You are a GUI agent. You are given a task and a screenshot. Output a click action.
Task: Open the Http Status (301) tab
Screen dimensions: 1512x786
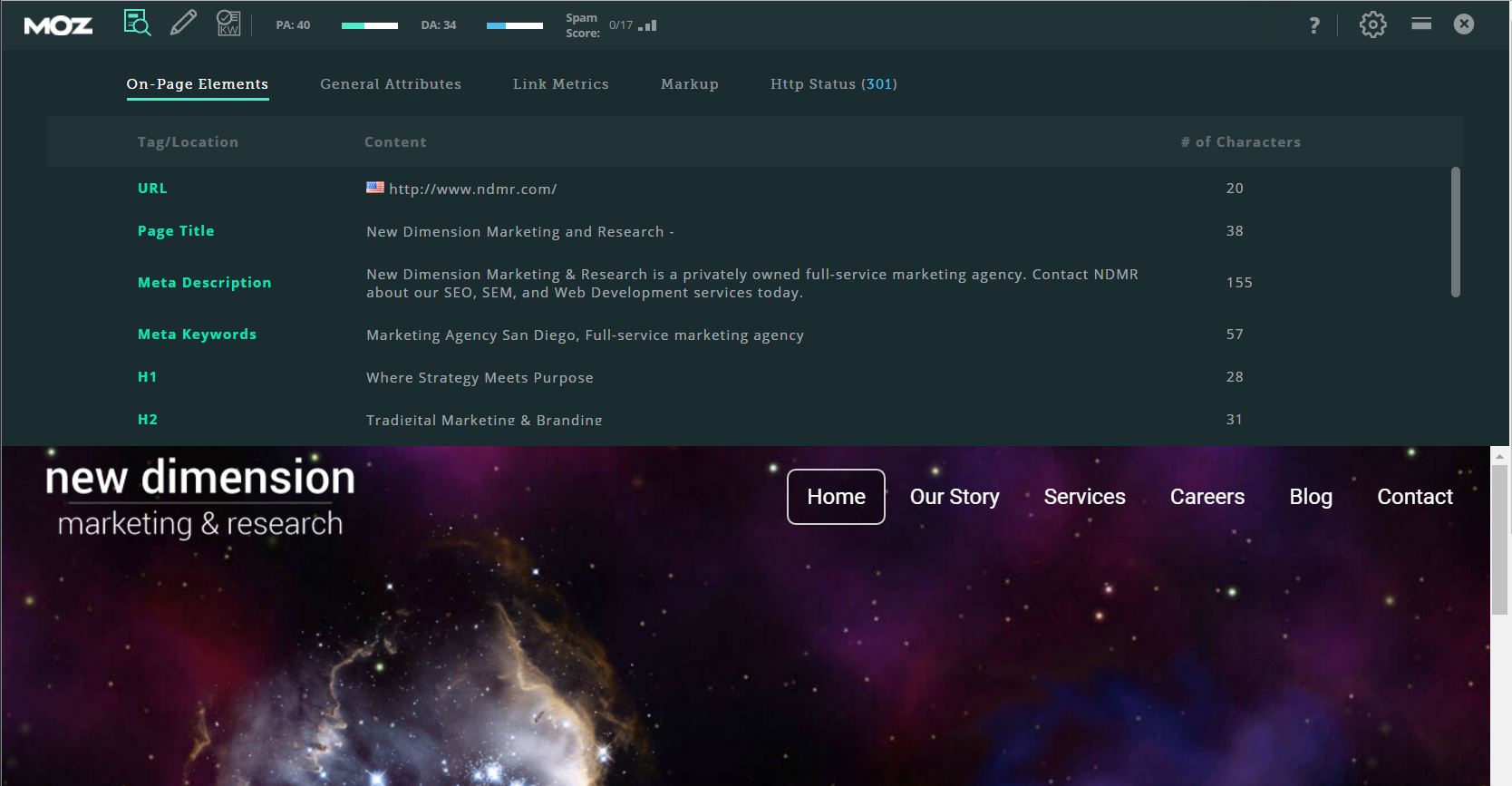(834, 84)
